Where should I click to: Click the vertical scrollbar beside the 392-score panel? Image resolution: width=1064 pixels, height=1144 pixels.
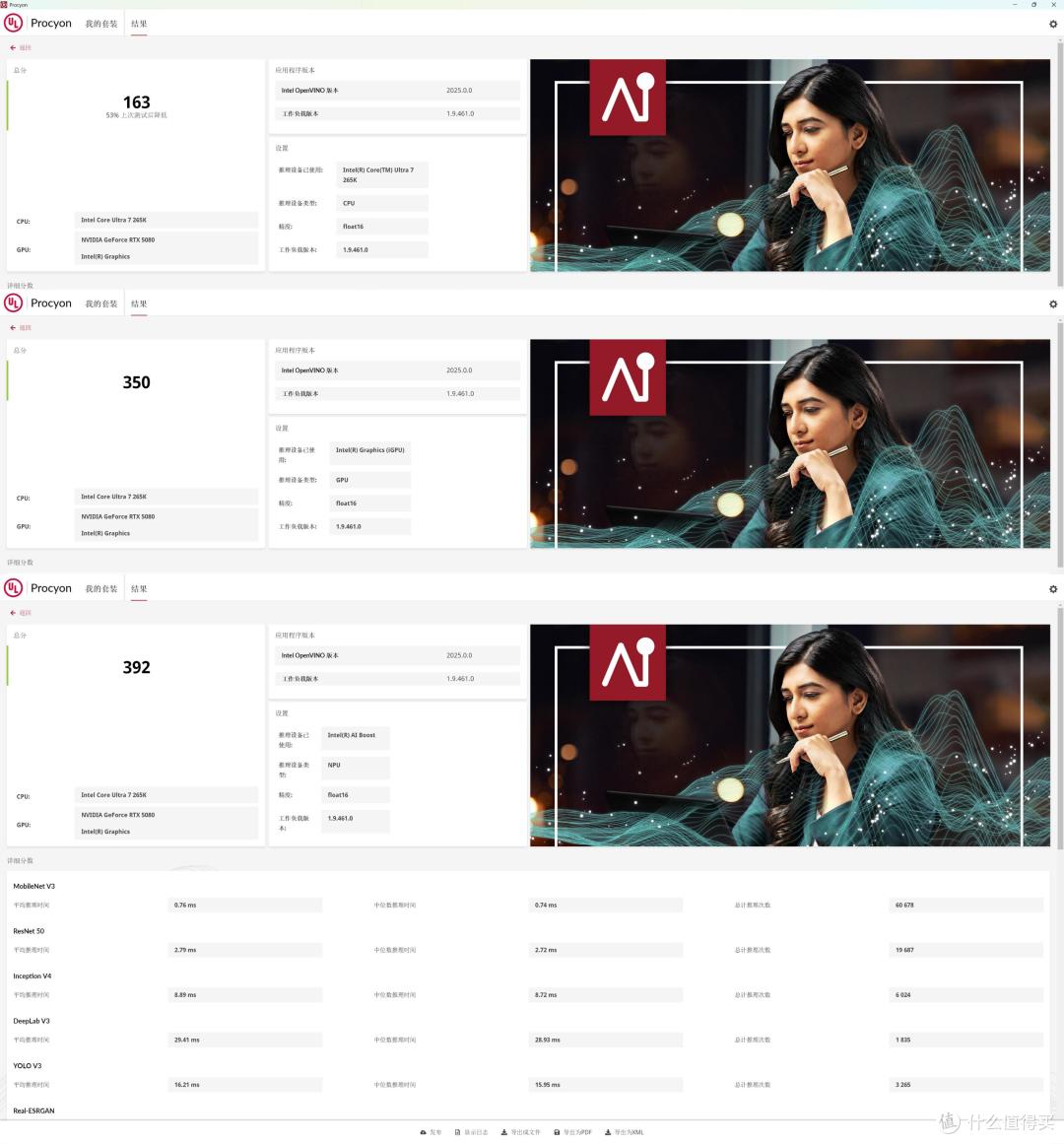(x=1060, y=729)
